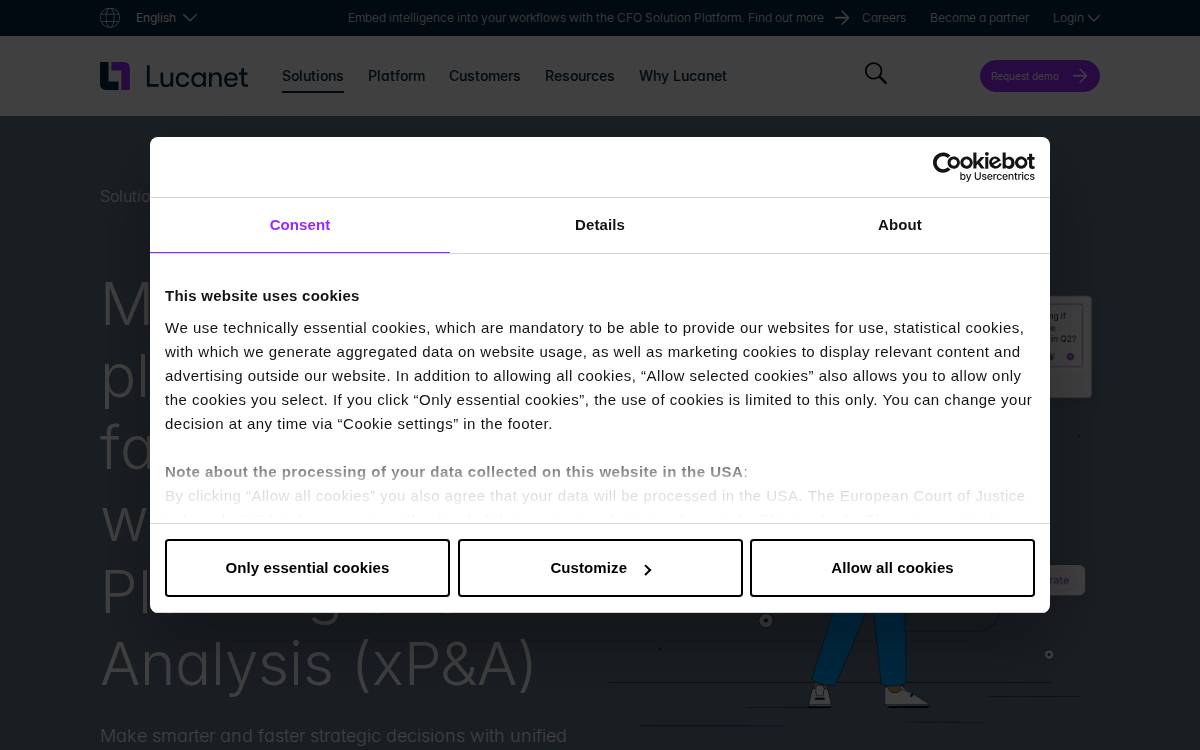Screen dimensions: 1200x750
Task: Expand the Login dropdown
Action: click(x=1076, y=18)
